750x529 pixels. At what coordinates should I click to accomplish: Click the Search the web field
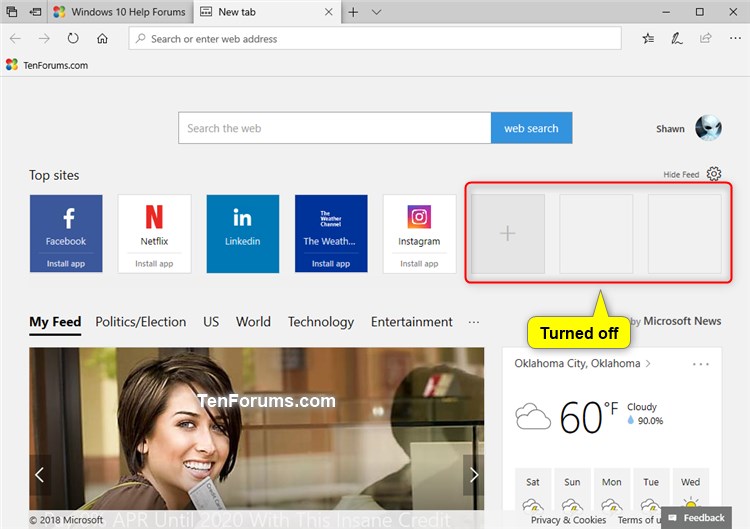click(x=334, y=128)
